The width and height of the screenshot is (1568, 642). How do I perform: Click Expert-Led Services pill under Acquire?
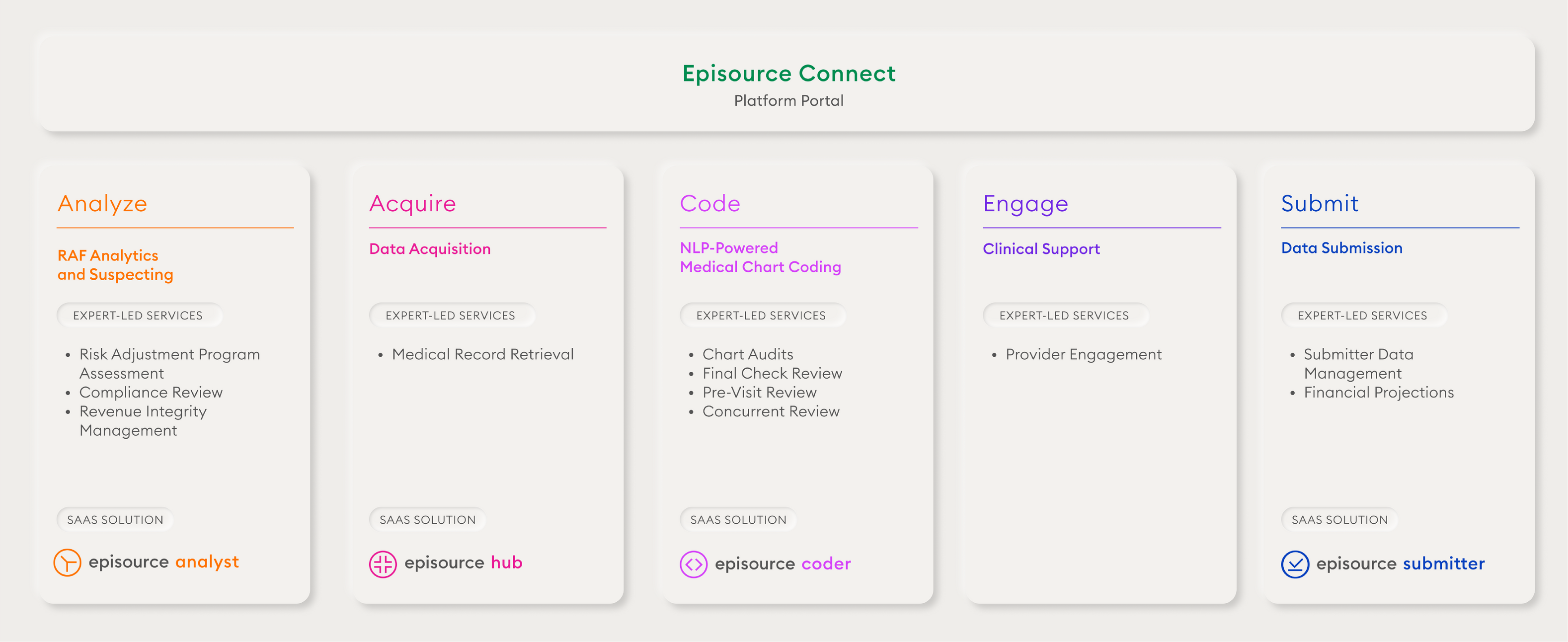click(452, 315)
